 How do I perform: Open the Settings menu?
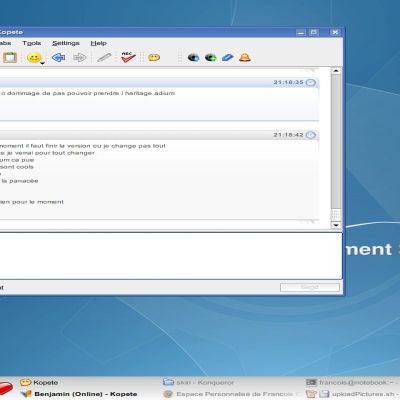pyautogui.click(x=66, y=43)
